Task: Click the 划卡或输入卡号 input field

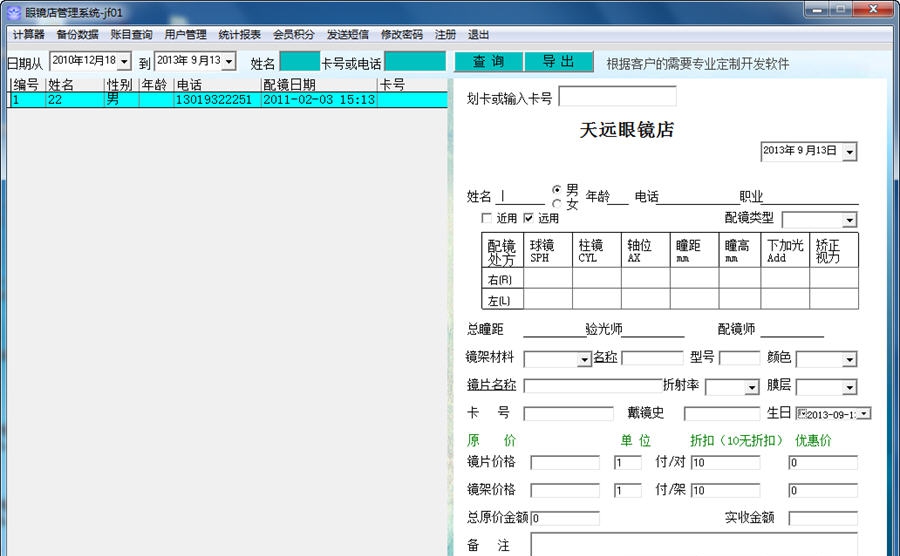Action: coord(617,96)
